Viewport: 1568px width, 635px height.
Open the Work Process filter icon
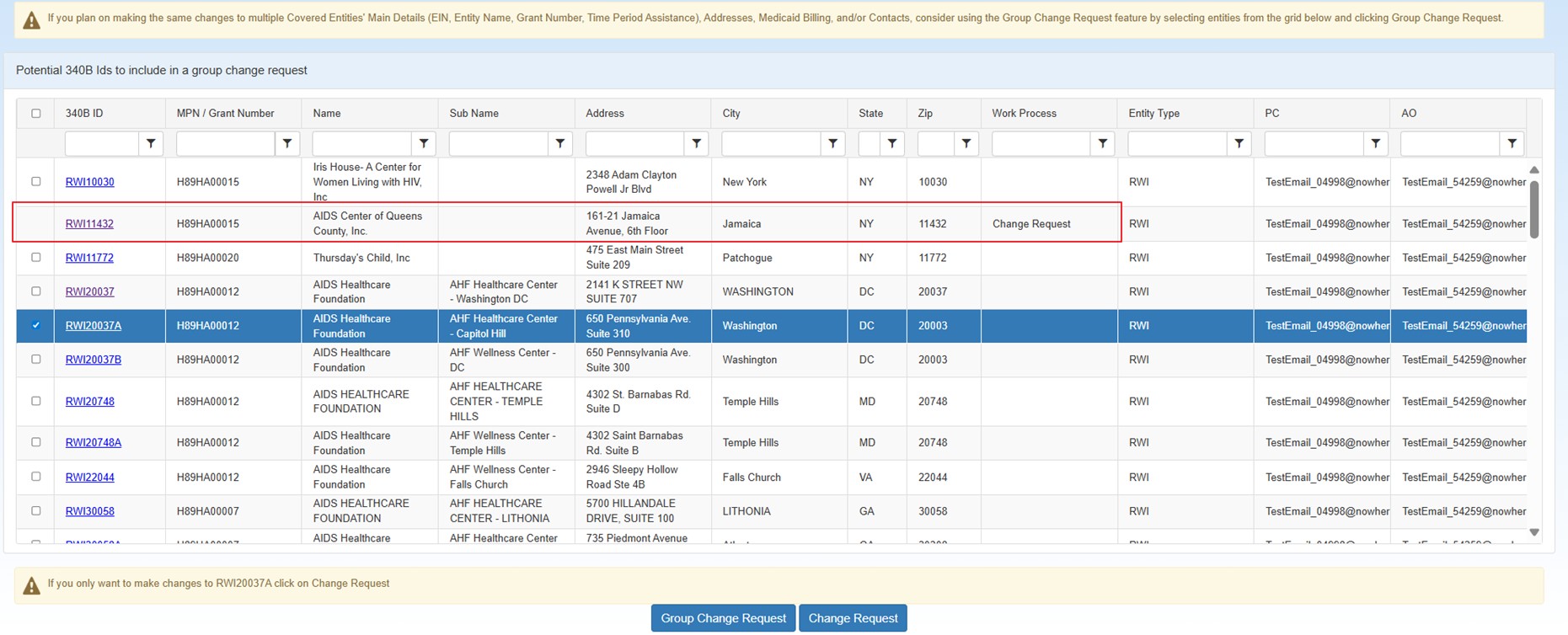pyautogui.click(x=1103, y=144)
